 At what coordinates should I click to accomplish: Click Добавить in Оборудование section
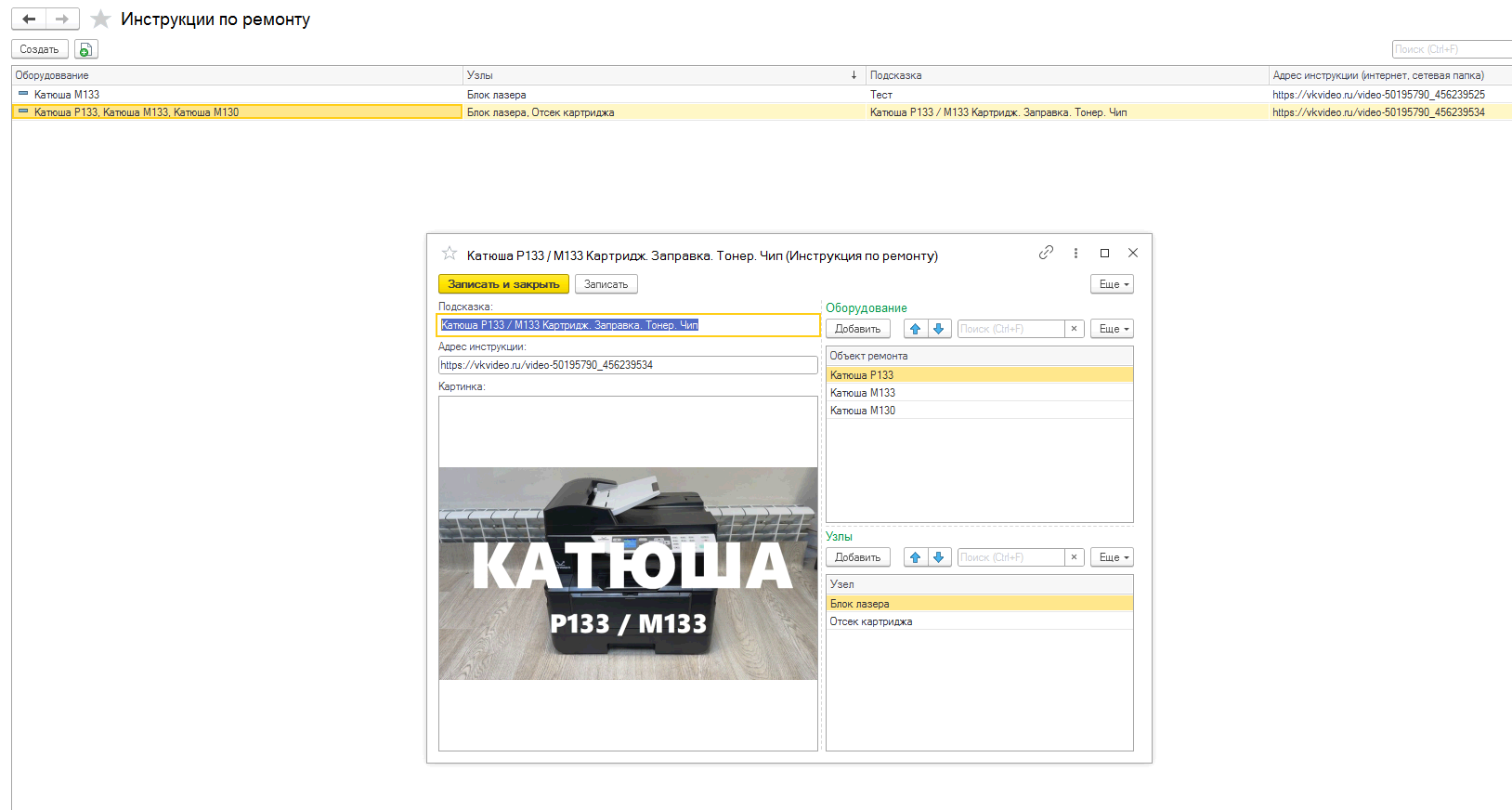pos(857,329)
